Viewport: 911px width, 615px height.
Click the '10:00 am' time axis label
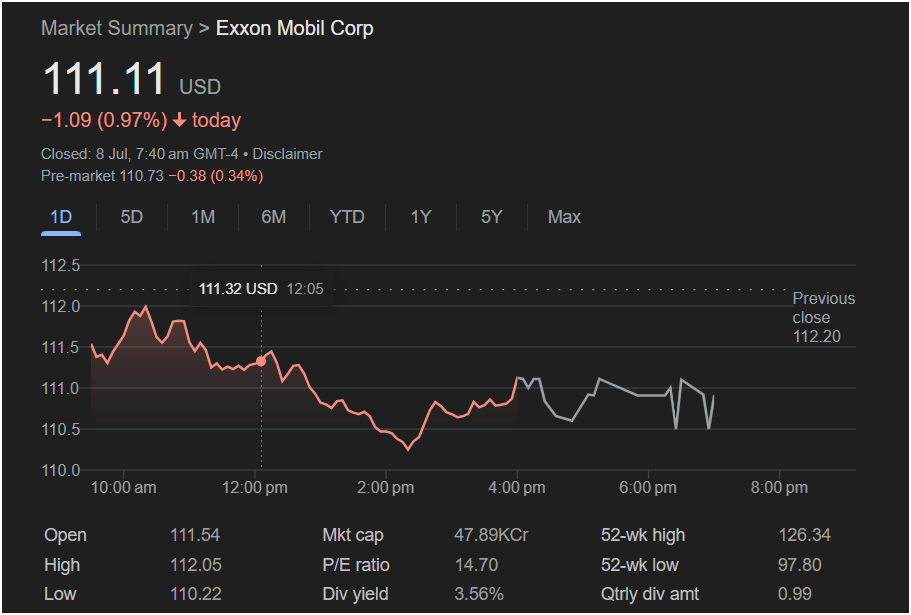[x=123, y=487]
